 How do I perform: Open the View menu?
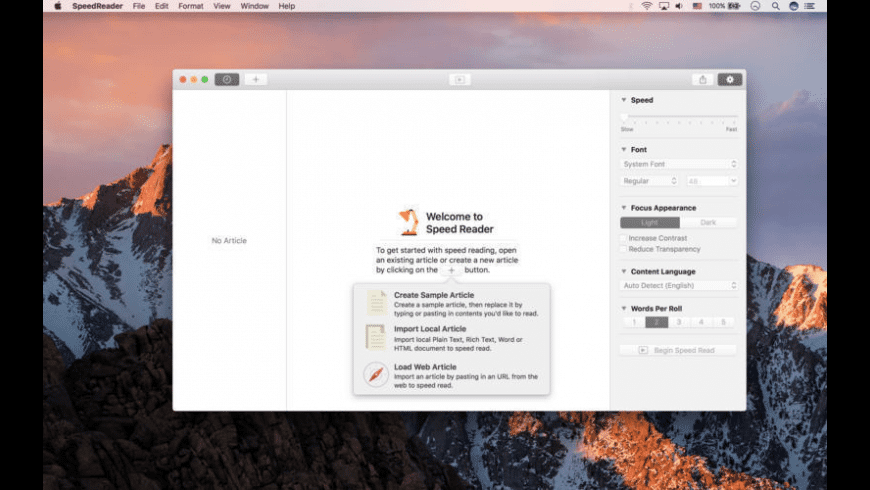[221, 6]
